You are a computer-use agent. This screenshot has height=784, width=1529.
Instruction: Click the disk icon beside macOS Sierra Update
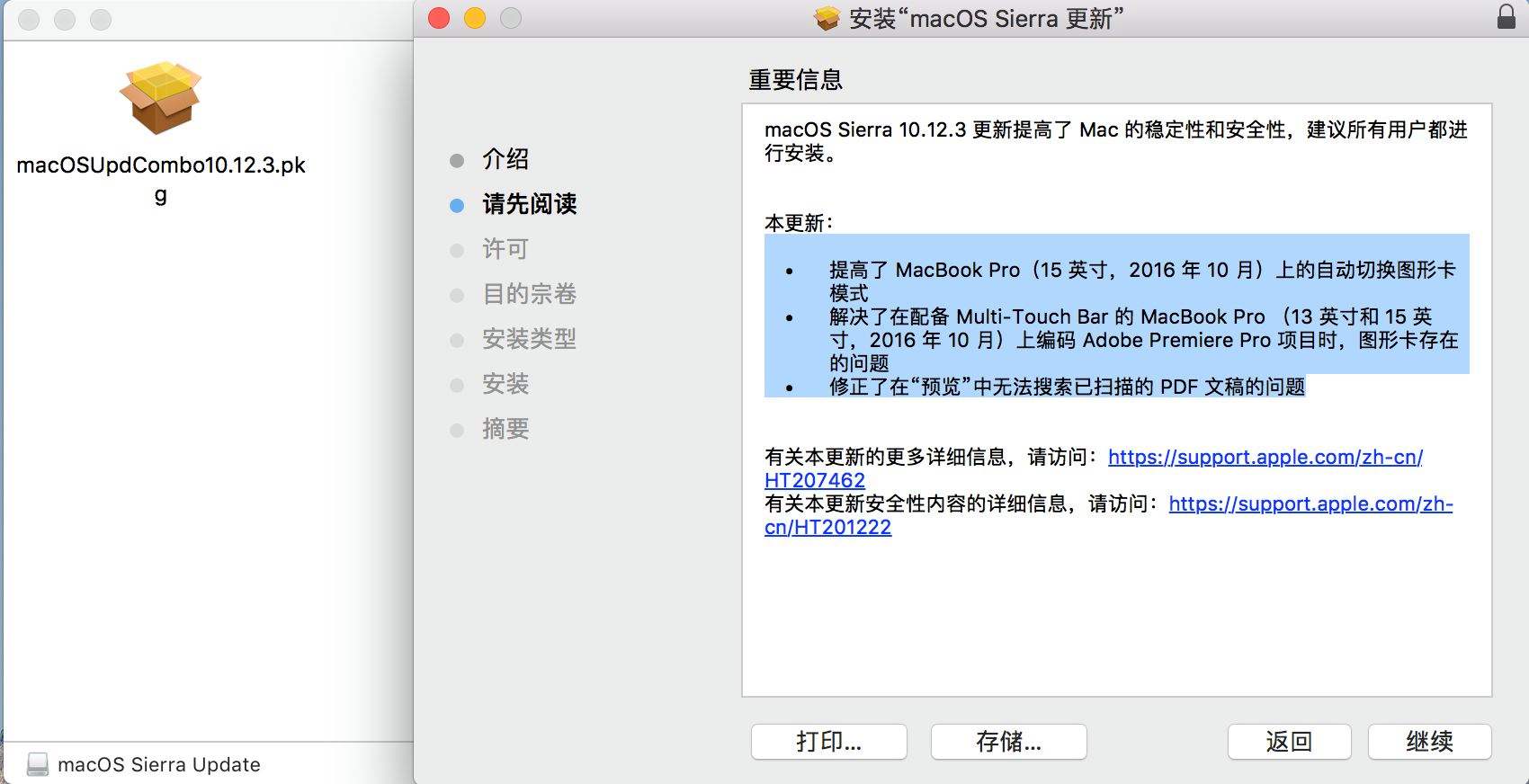click(37, 764)
